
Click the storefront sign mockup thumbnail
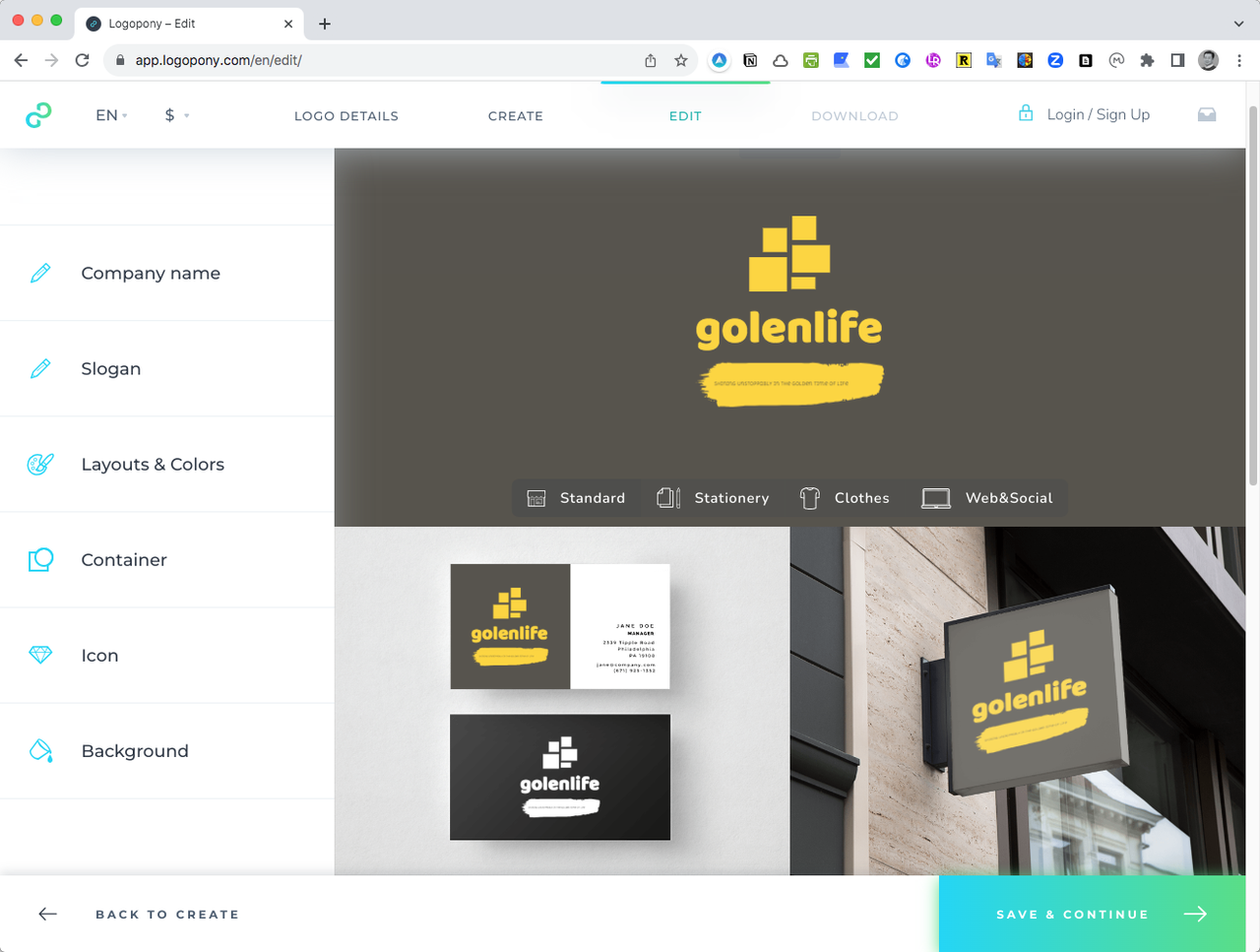click(1018, 701)
